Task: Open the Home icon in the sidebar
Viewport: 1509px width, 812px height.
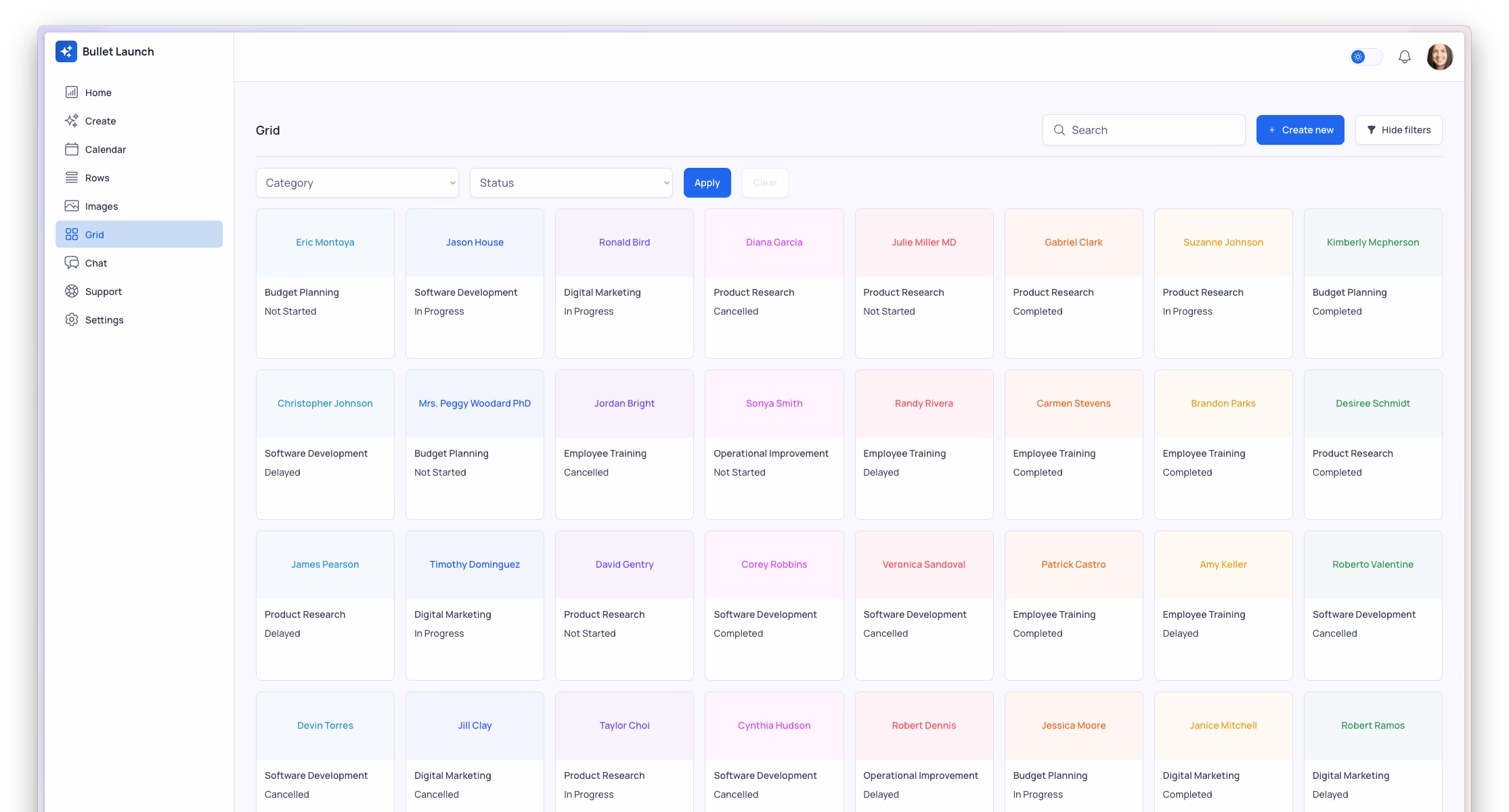Action: coord(72,92)
